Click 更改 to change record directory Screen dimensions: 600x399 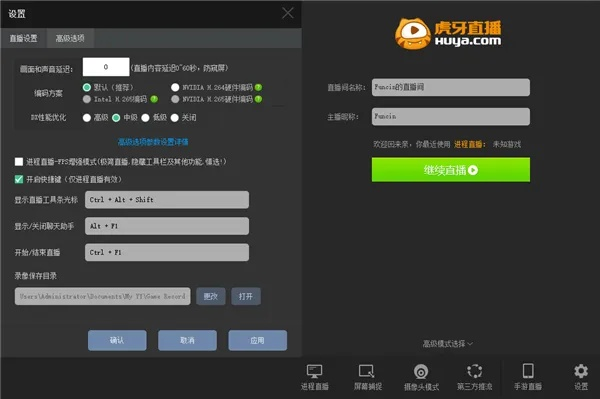(211, 296)
